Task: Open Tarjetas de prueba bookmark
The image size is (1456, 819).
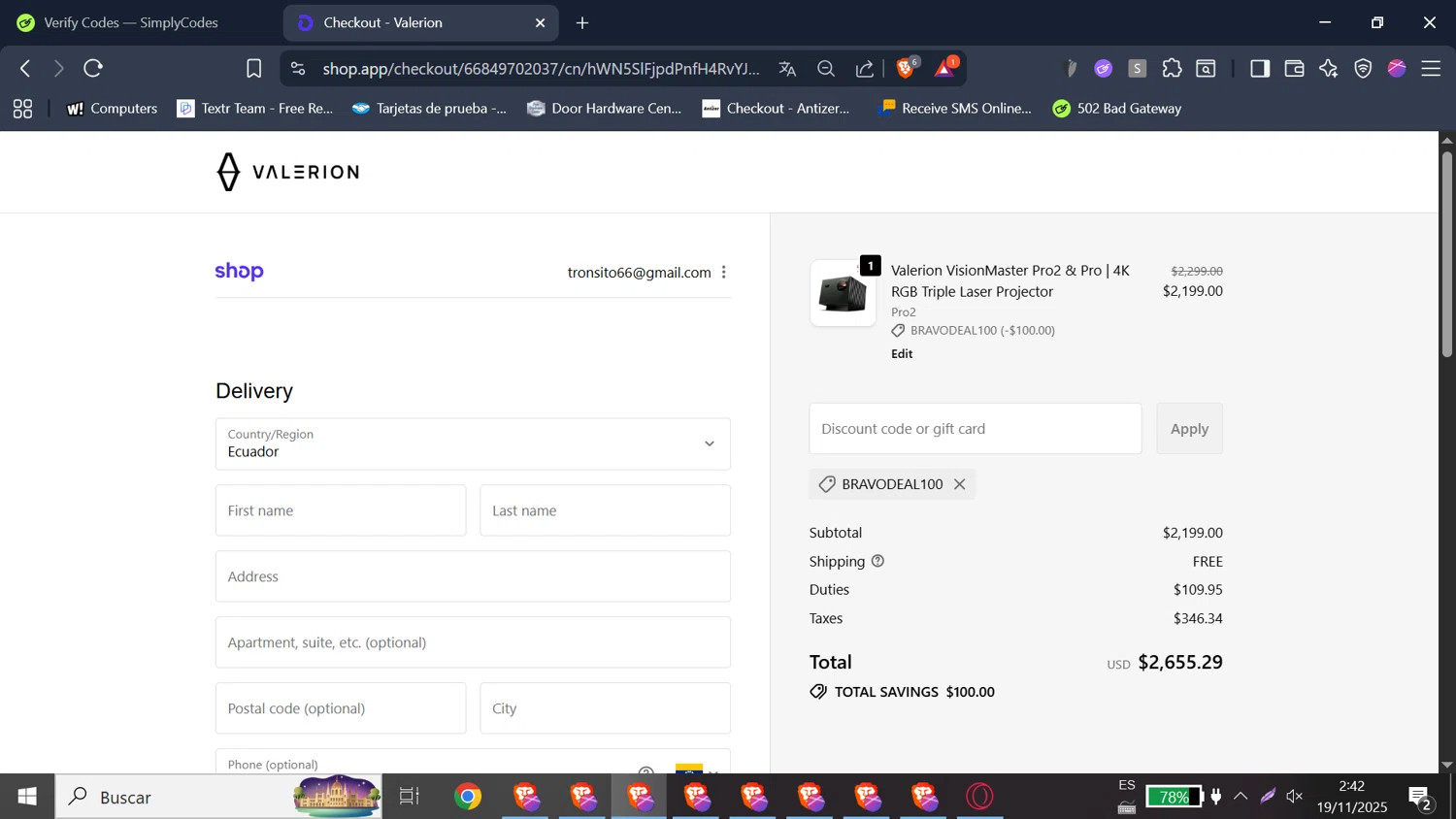Action: pos(429,109)
